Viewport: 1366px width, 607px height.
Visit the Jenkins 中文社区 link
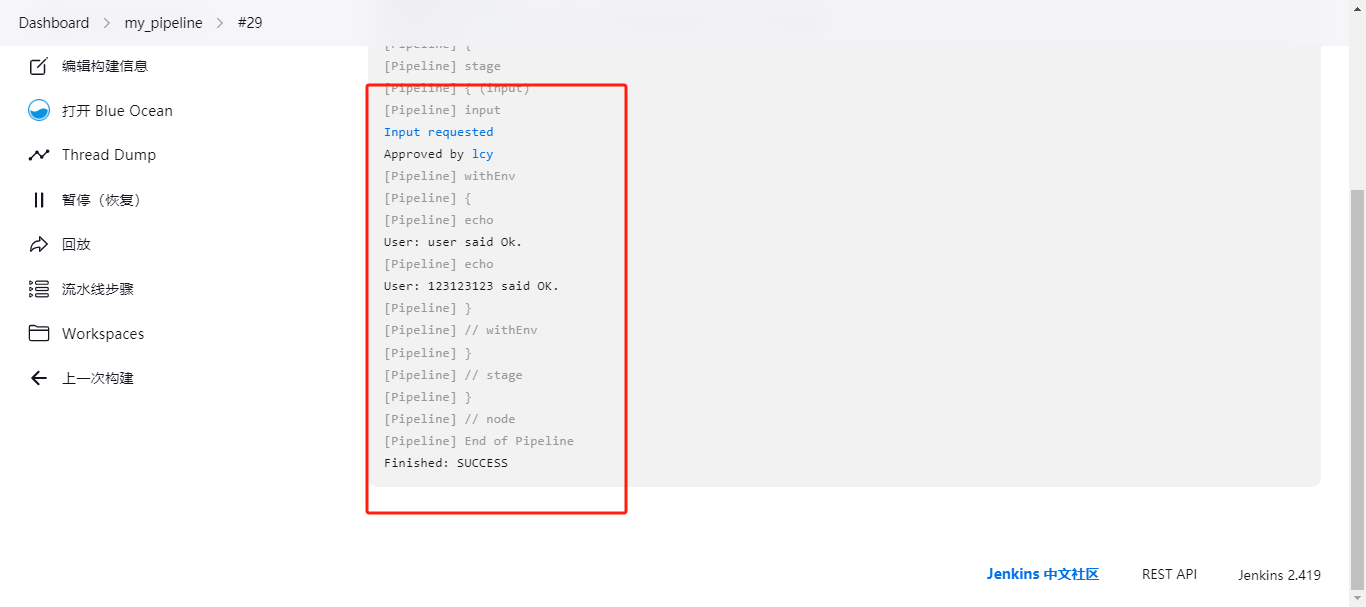click(x=1042, y=574)
